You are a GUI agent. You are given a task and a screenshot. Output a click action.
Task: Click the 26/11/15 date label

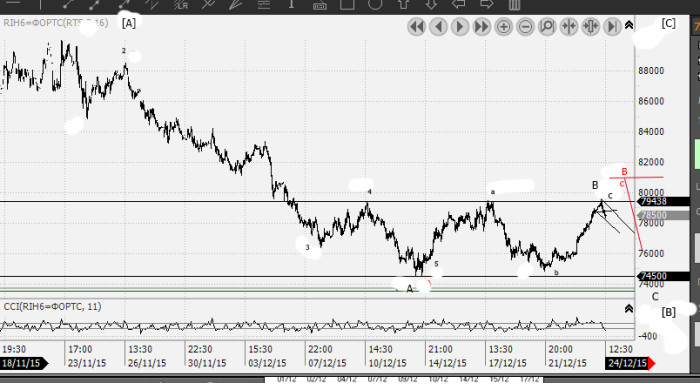147,363
